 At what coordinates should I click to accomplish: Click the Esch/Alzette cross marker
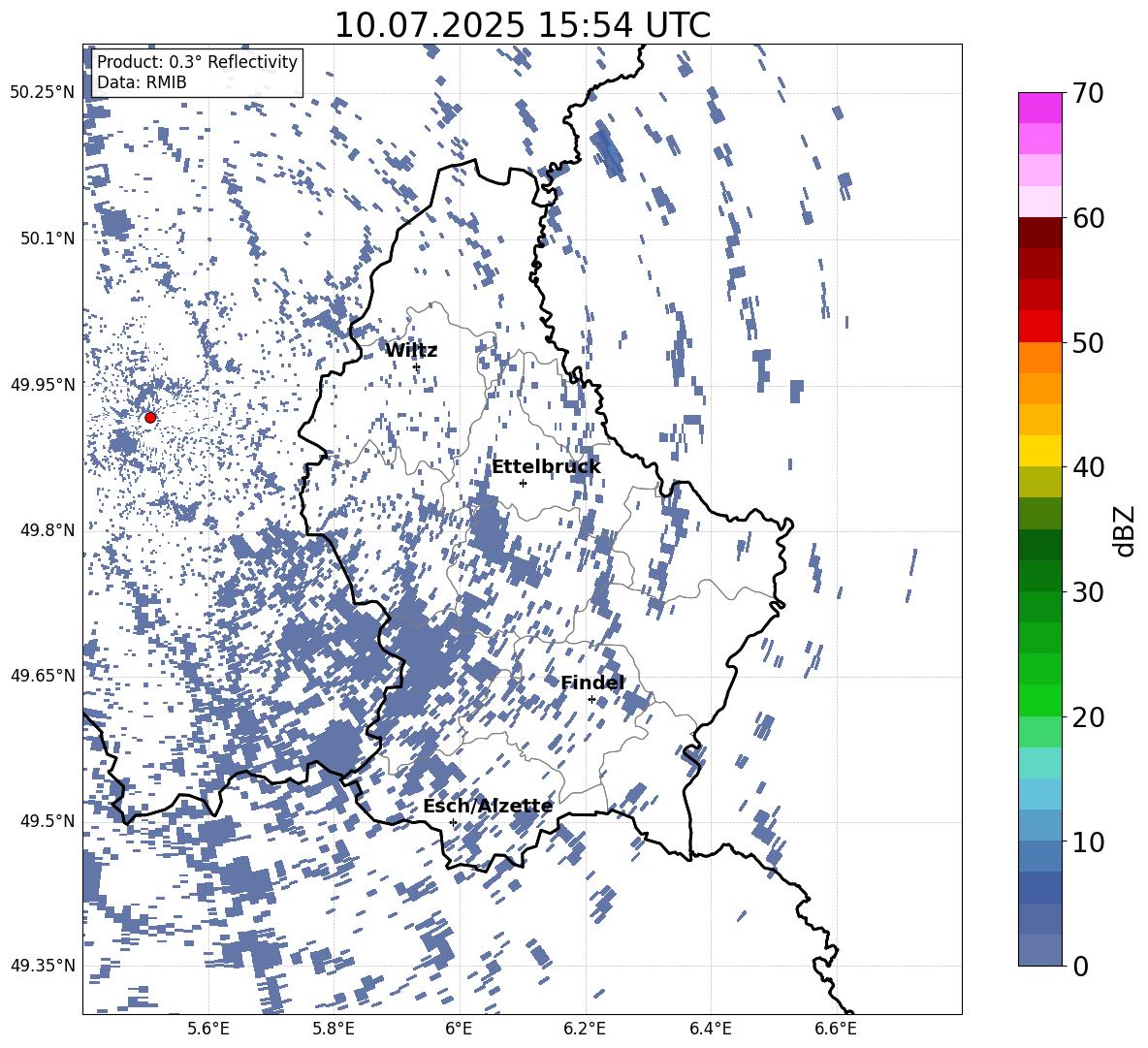pos(453,822)
